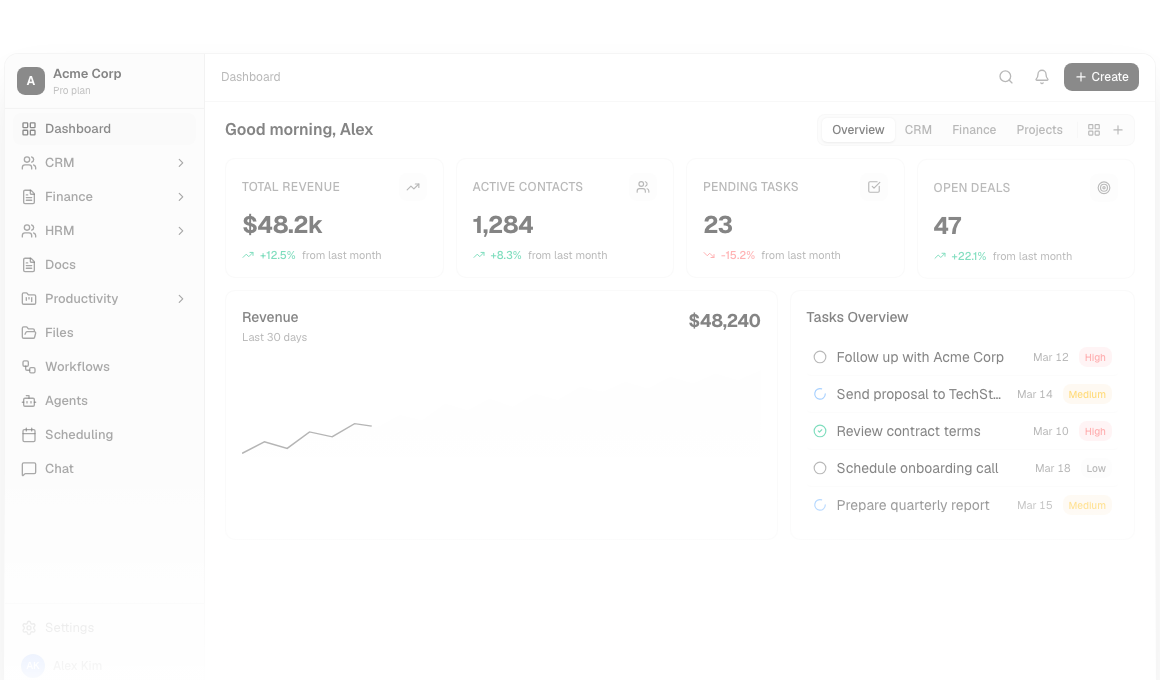
Task: Click the Revenue line chart
Action: tap(501, 414)
